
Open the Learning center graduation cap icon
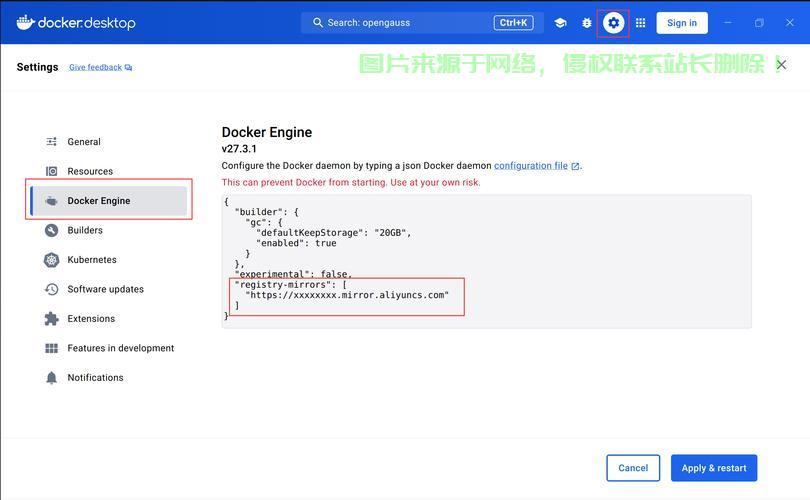tap(560, 23)
